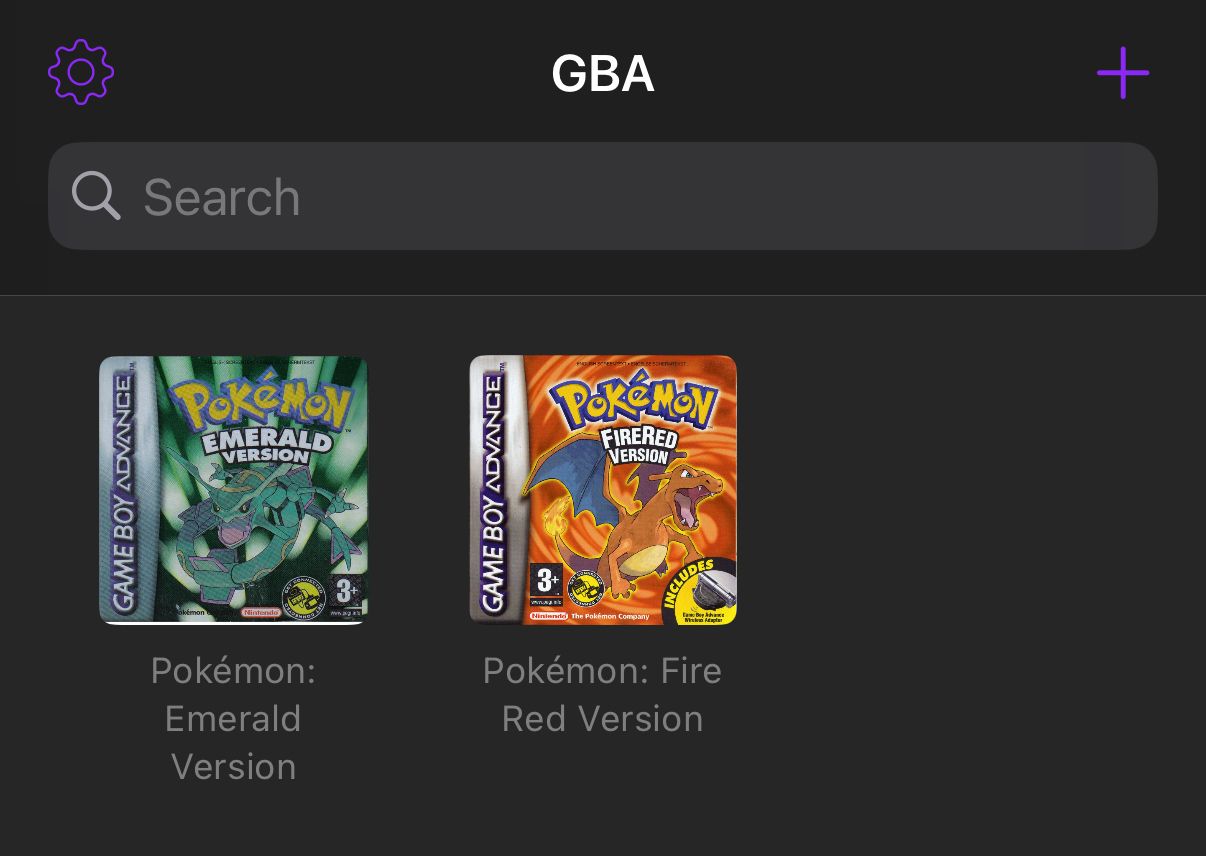Click inside the Search placeholder text
This screenshot has height=856, width=1206.
pyautogui.click(x=221, y=197)
